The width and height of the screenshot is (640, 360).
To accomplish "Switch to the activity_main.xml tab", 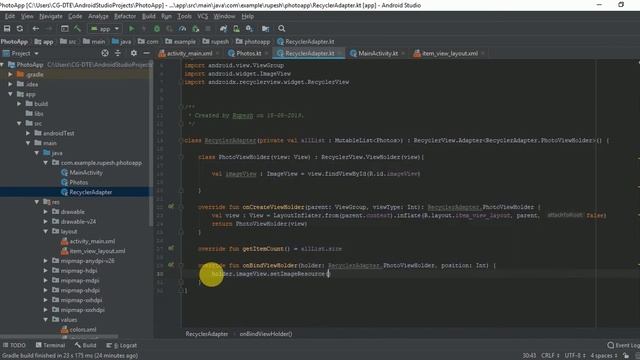I will [x=189, y=53].
